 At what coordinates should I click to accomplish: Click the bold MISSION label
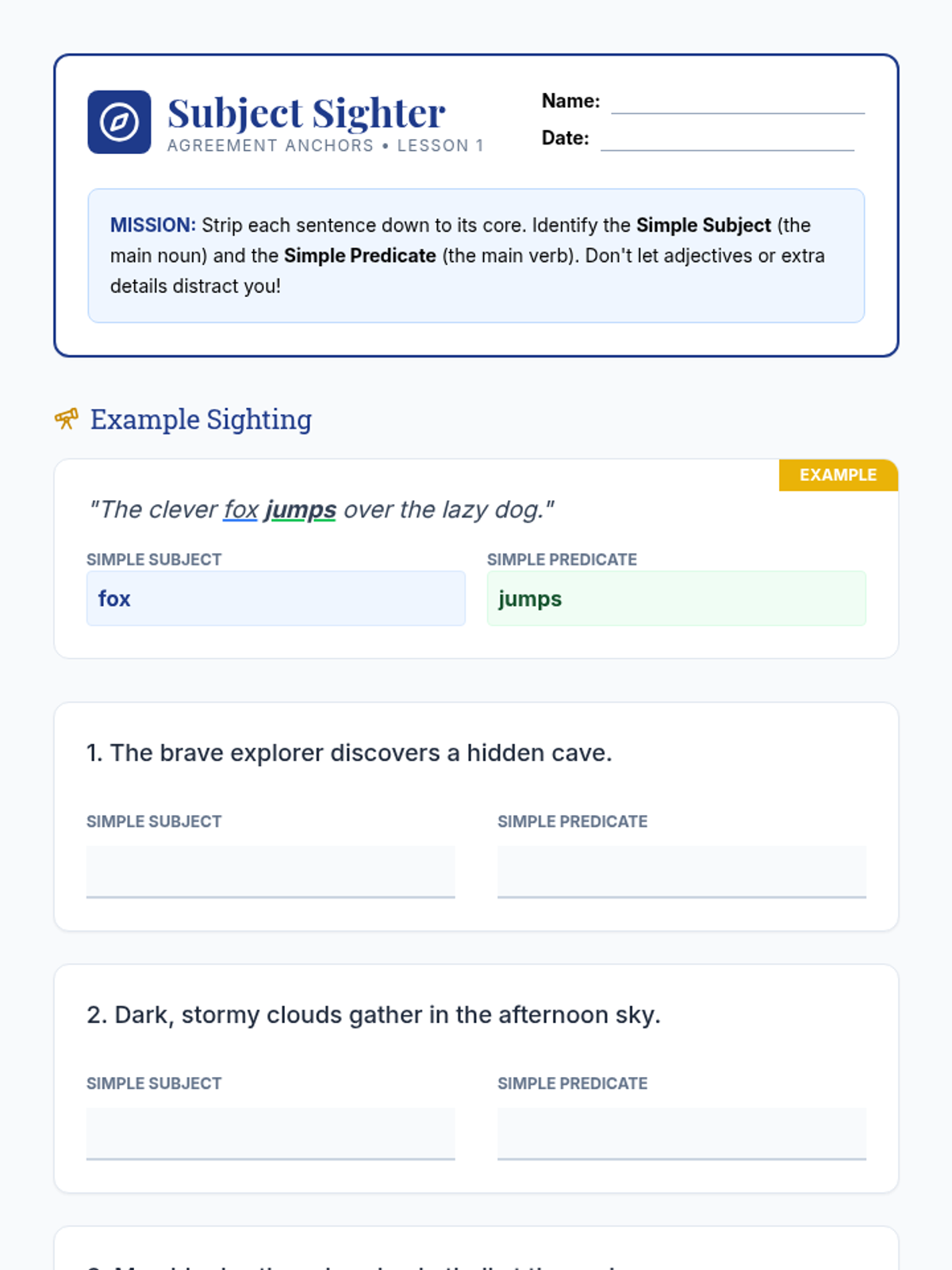152,225
